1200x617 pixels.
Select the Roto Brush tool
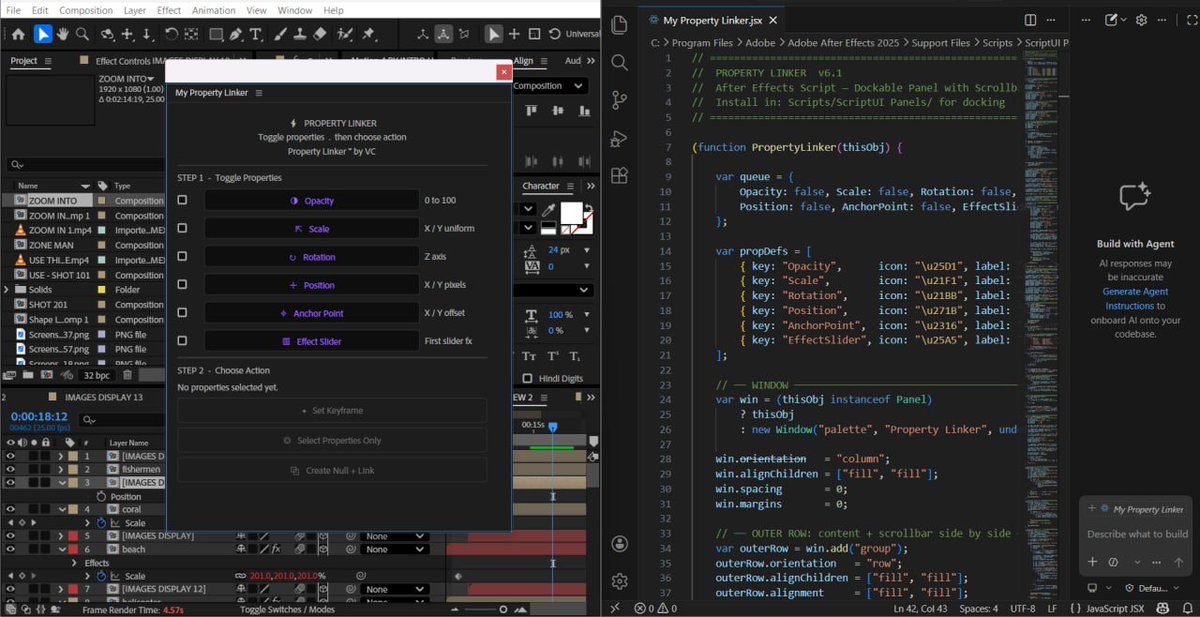(346, 34)
